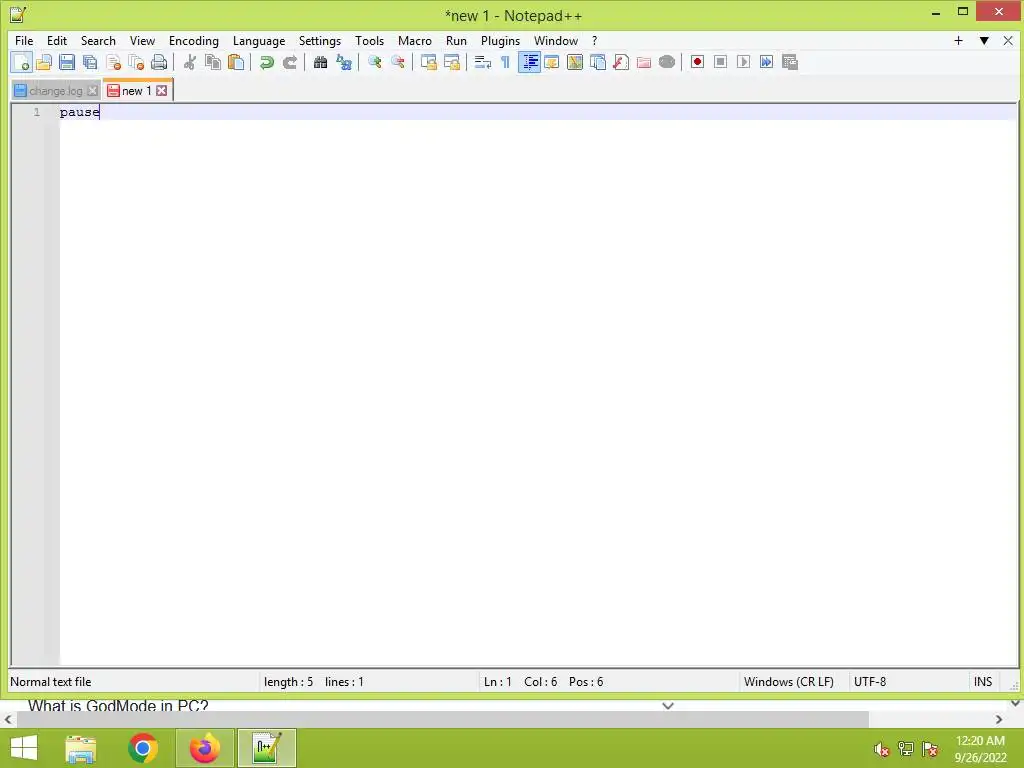The image size is (1024, 768).
Task: Toggle show all characters pilcrow icon
Action: (x=505, y=62)
